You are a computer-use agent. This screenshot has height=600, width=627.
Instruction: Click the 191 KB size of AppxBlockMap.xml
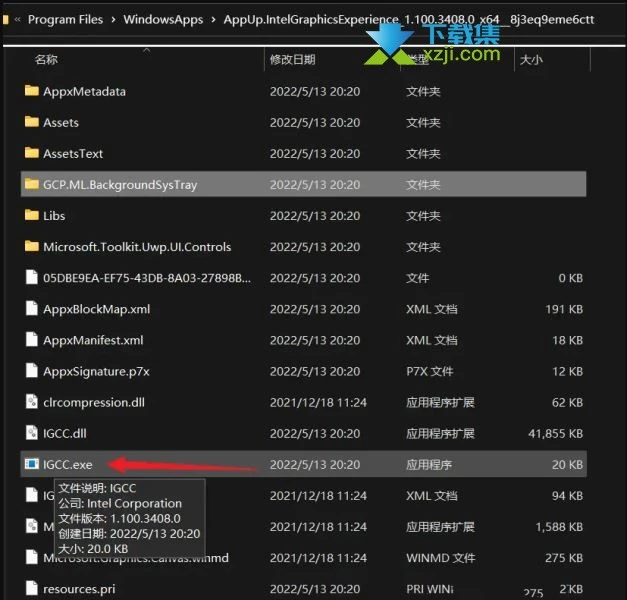pyautogui.click(x=564, y=309)
